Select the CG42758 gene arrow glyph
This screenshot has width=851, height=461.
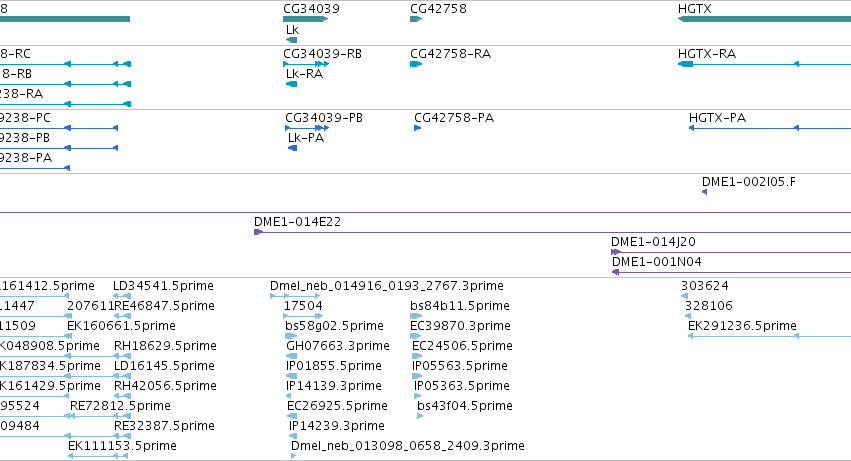point(416,19)
